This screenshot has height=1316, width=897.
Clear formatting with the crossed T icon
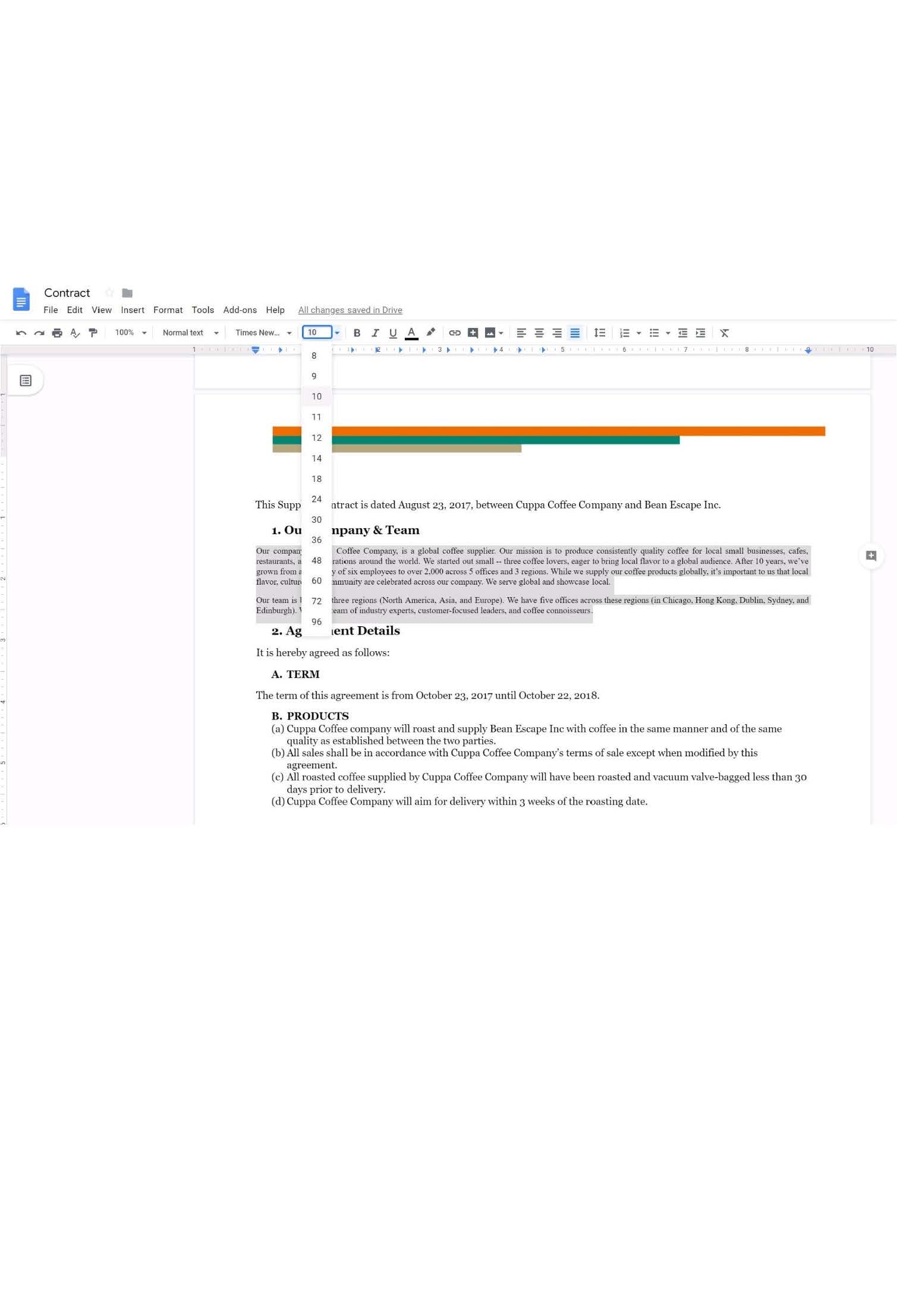[x=724, y=333]
